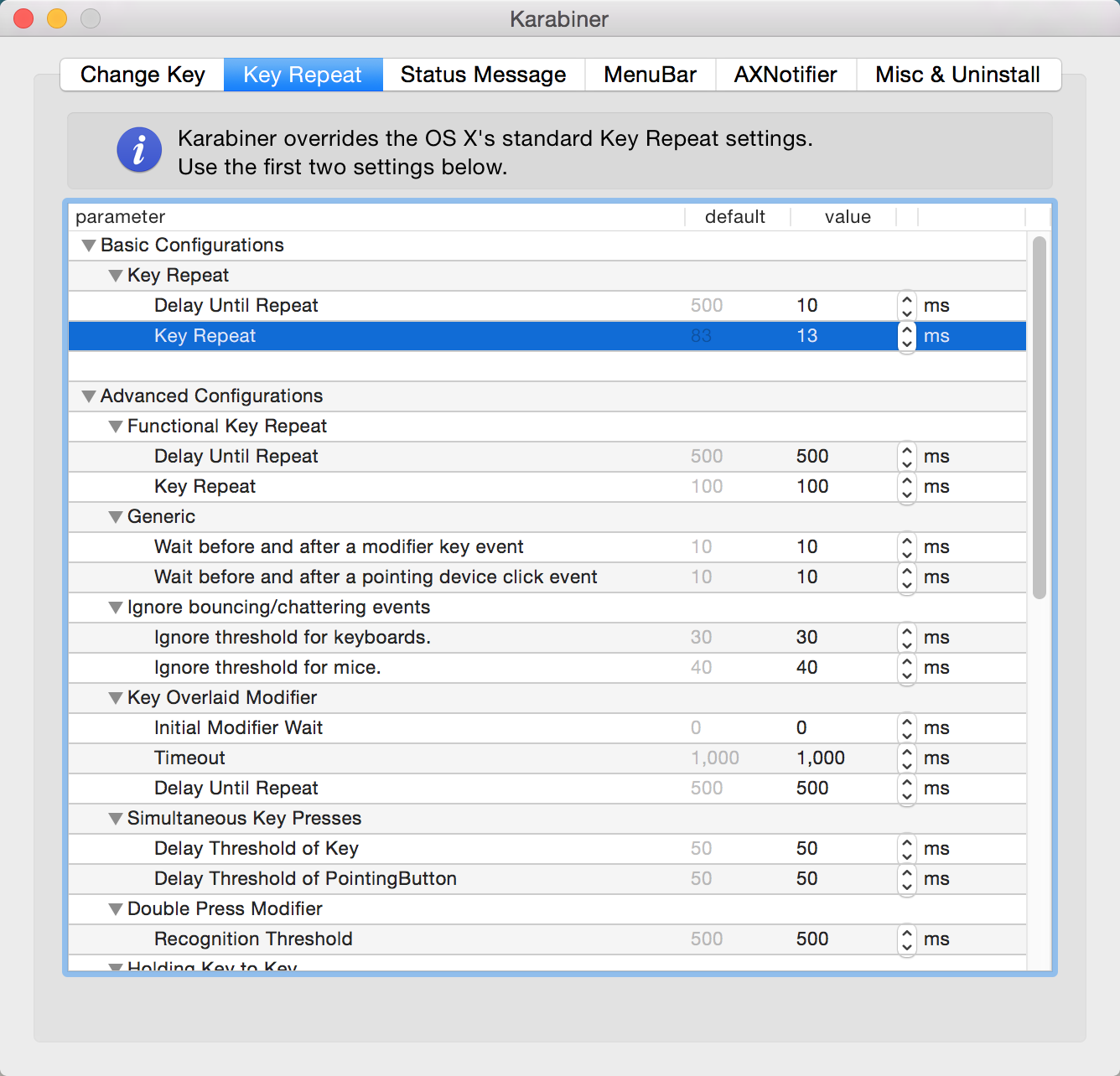The image size is (1120, 1076).
Task: Collapse the Basic Configurations section
Action: [x=89, y=246]
